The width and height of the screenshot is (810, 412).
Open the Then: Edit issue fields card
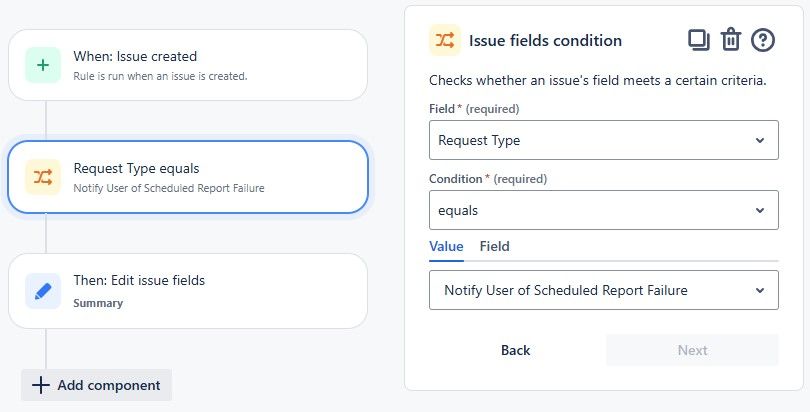click(188, 290)
